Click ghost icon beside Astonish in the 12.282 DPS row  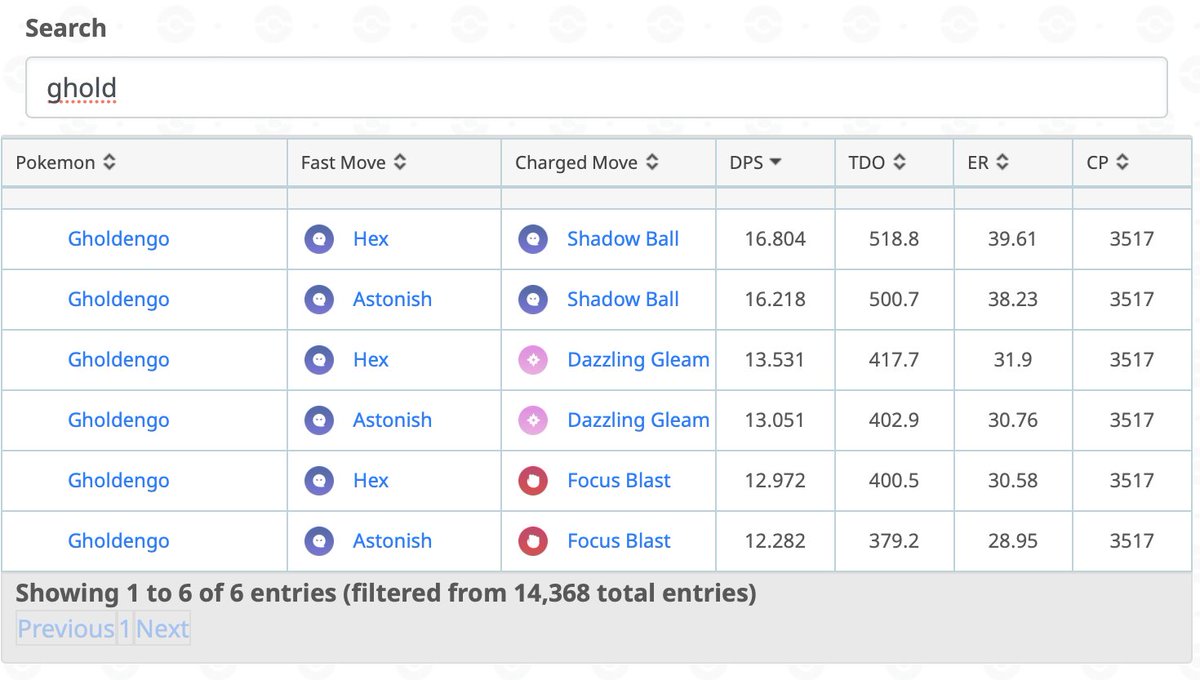tap(319, 541)
